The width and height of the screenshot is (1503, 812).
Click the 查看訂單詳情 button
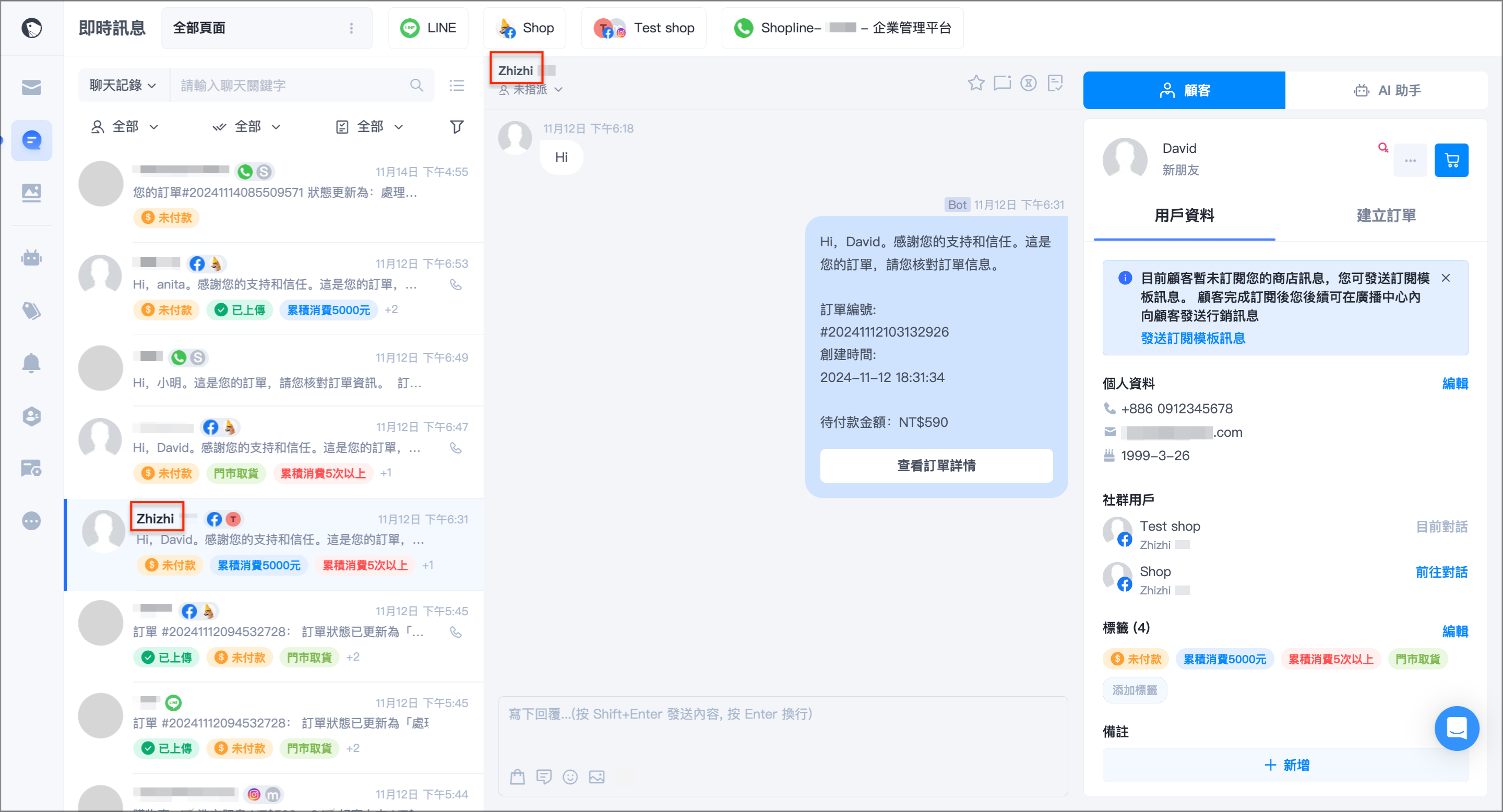coord(936,465)
